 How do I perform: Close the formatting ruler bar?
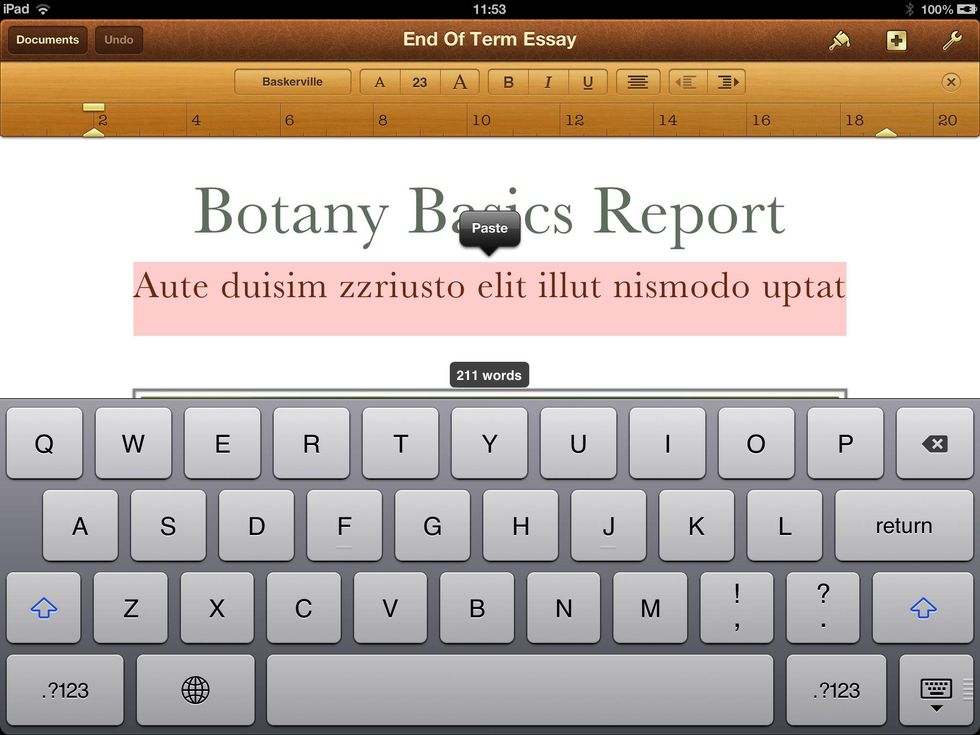tap(951, 82)
